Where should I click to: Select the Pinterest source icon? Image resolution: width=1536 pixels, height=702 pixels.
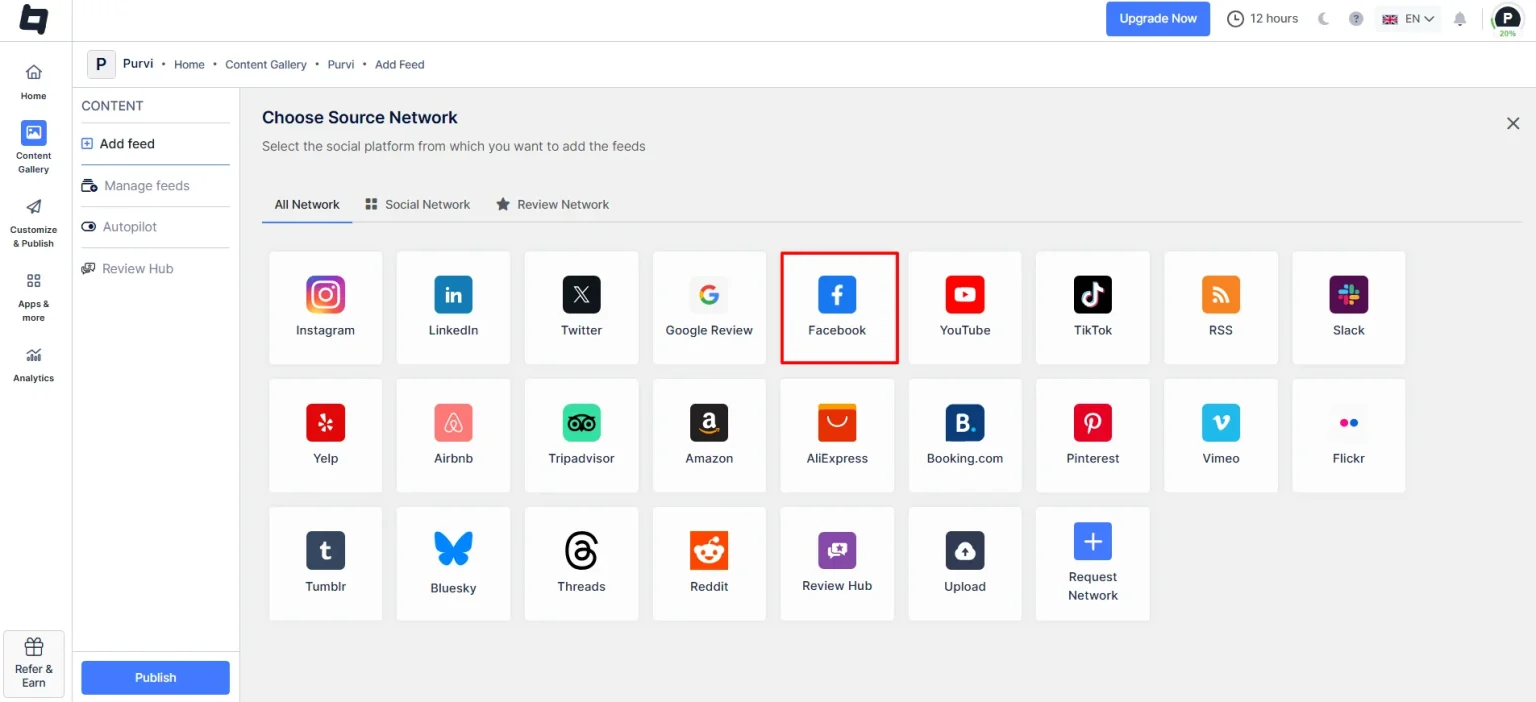(1092, 424)
